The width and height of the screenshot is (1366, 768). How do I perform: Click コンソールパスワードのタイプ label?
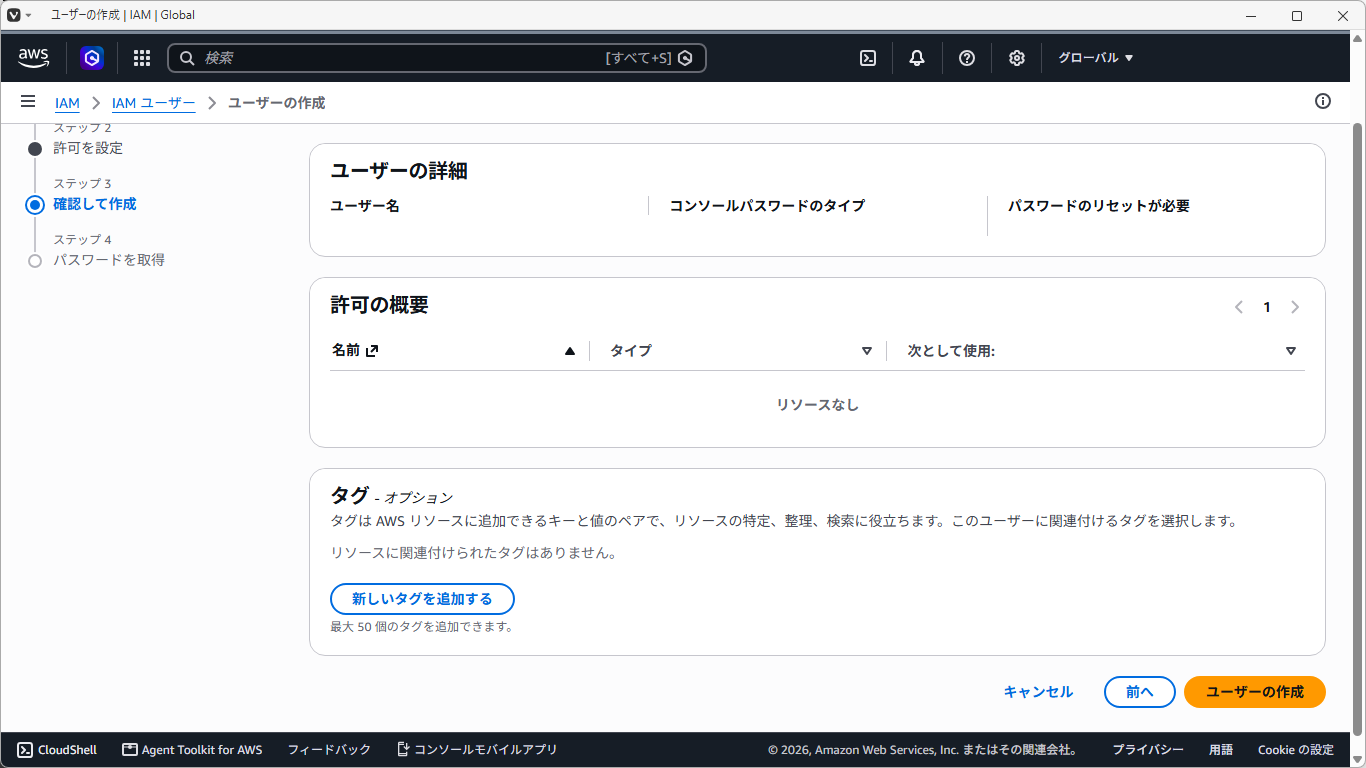click(767, 206)
